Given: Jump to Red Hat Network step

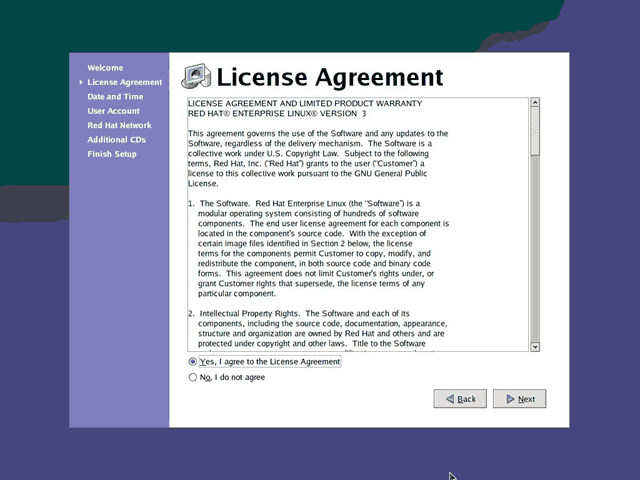Looking at the screenshot, I should pos(119,125).
